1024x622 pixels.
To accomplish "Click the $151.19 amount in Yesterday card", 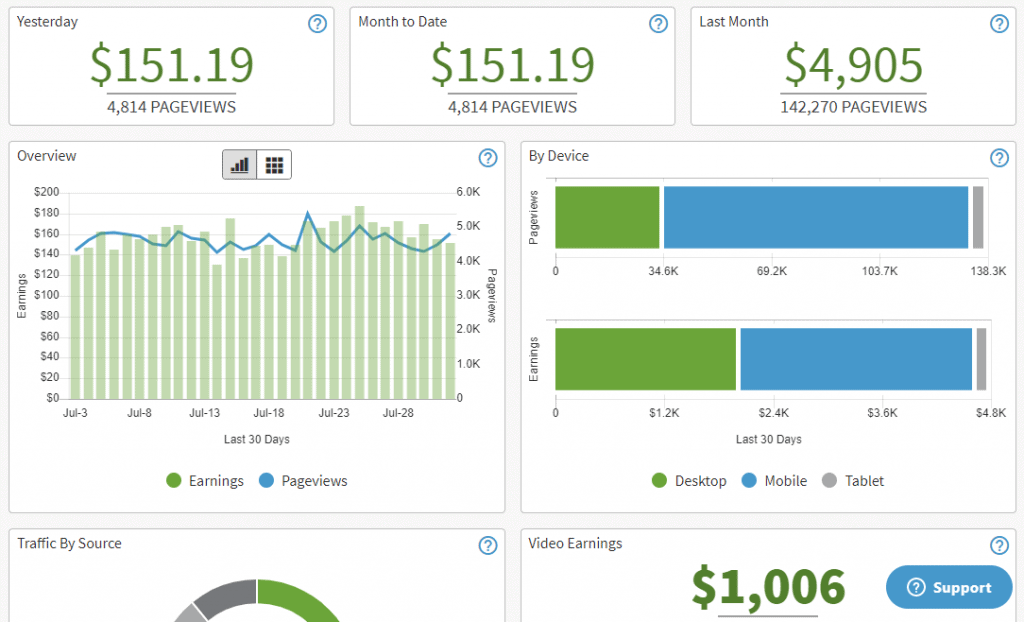I will [x=171, y=65].
